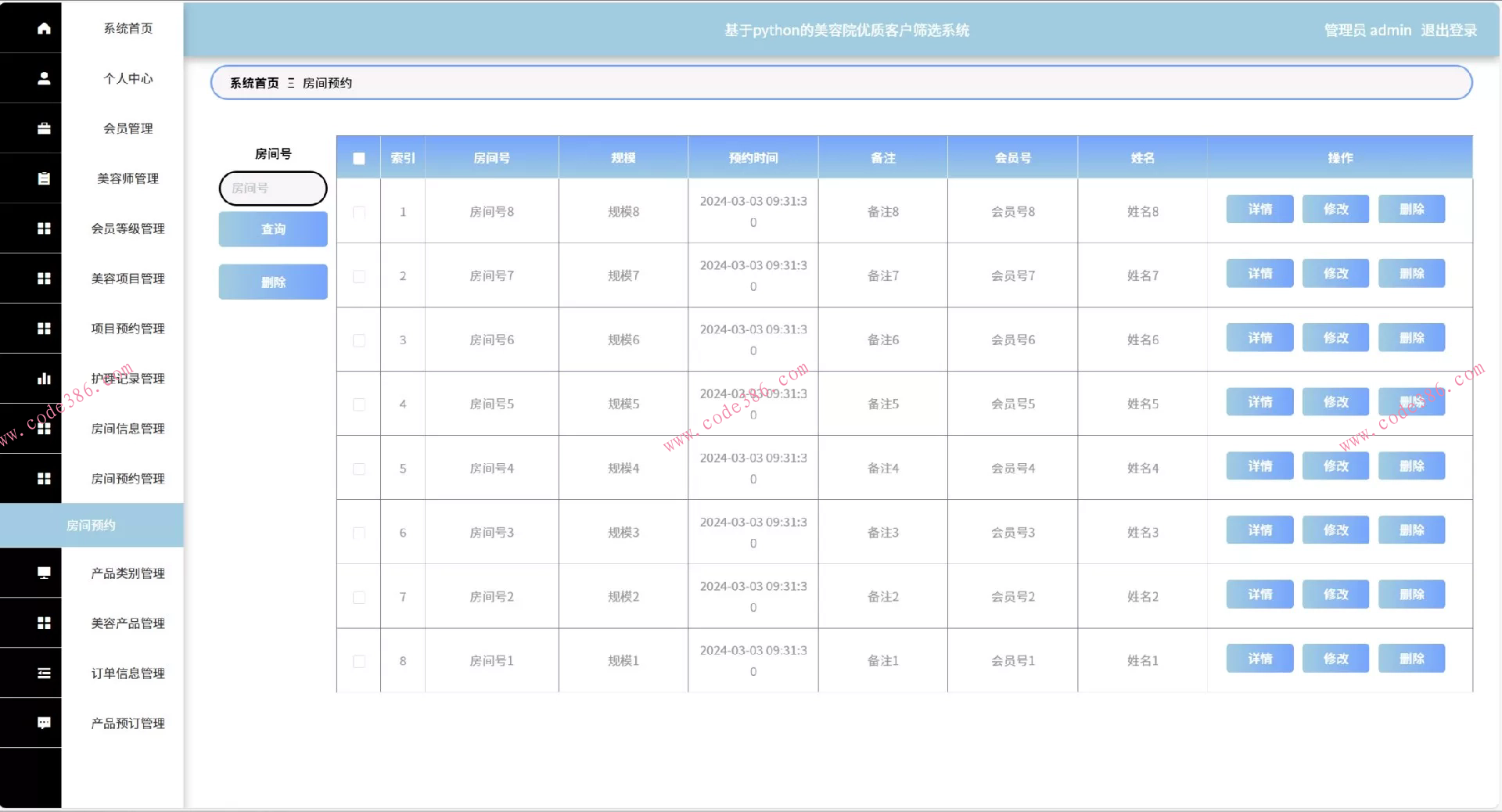Viewport: 1502px width, 812px height.
Task: Click 退出登录 to log out
Action: click(x=1449, y=31)
